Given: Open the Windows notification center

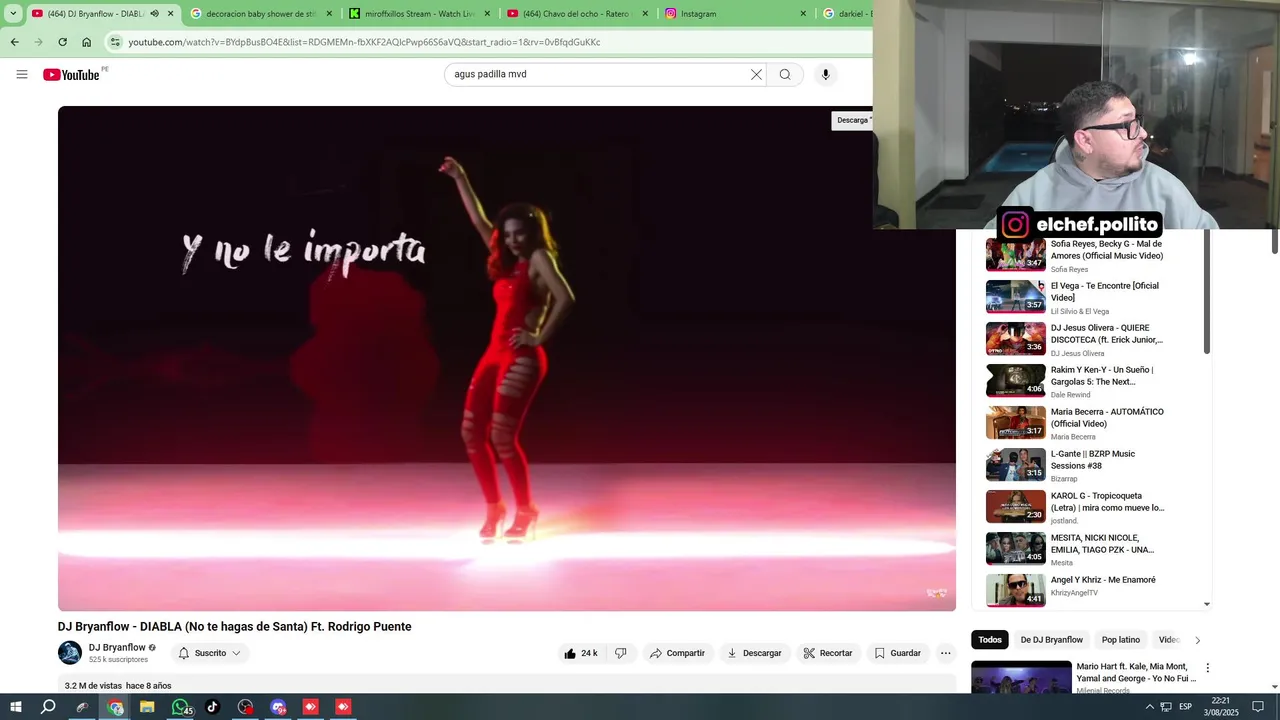Looking at the screenshot, I should (x=1258, y=707).
